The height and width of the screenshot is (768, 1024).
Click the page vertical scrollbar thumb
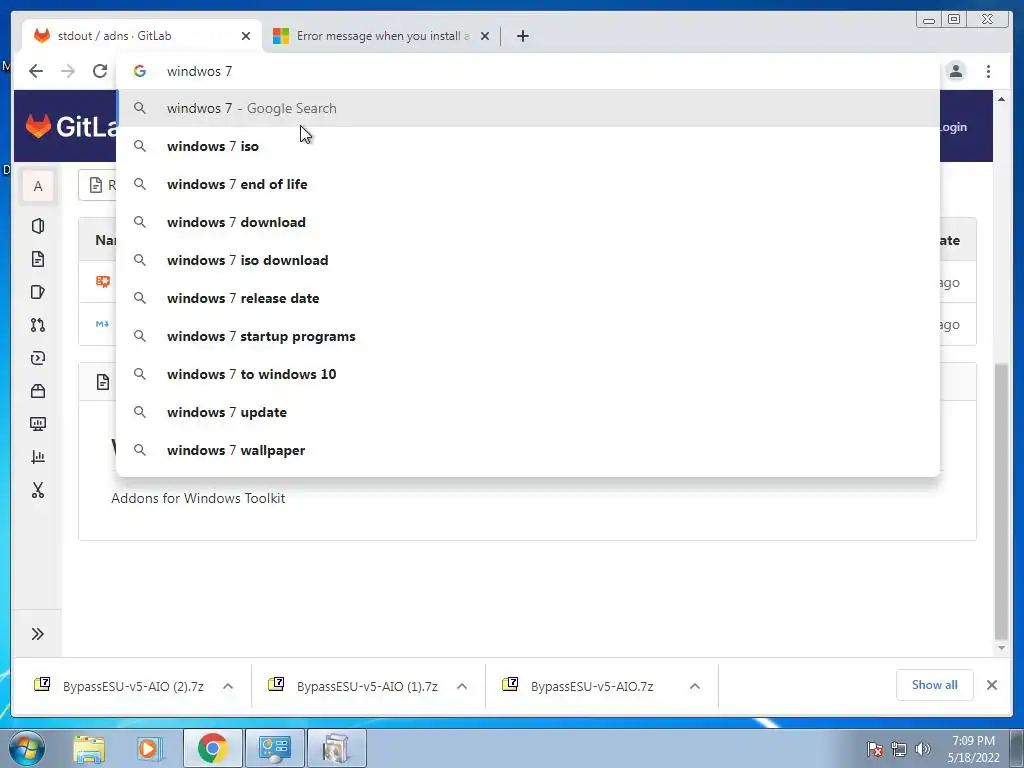[1000, 502]
